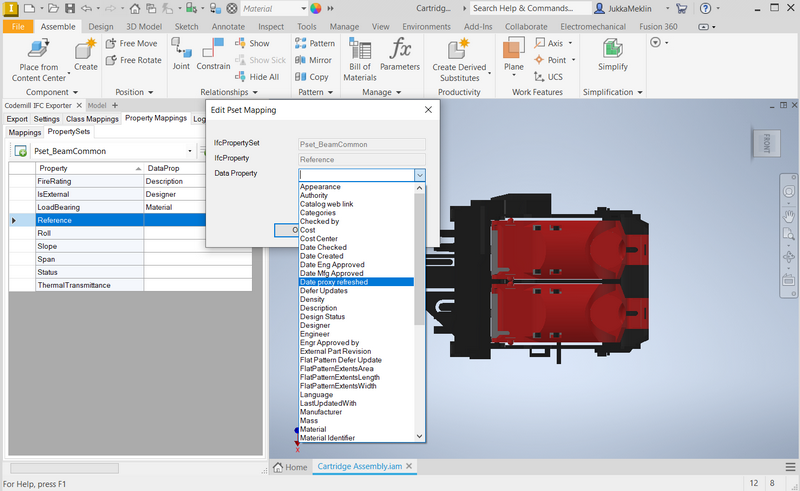Click the Free Rotate tool
Image resolution: width=800 pixels, height=491 pixels.
pyautogui.click(x=133, y=60)
